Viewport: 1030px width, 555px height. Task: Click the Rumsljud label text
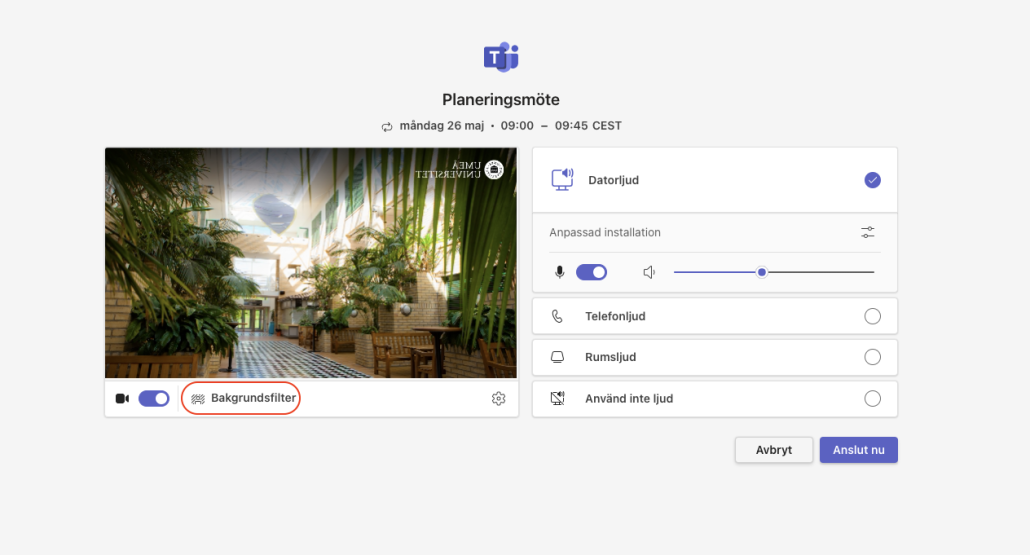pyautogui.click(x=611, y=357)
